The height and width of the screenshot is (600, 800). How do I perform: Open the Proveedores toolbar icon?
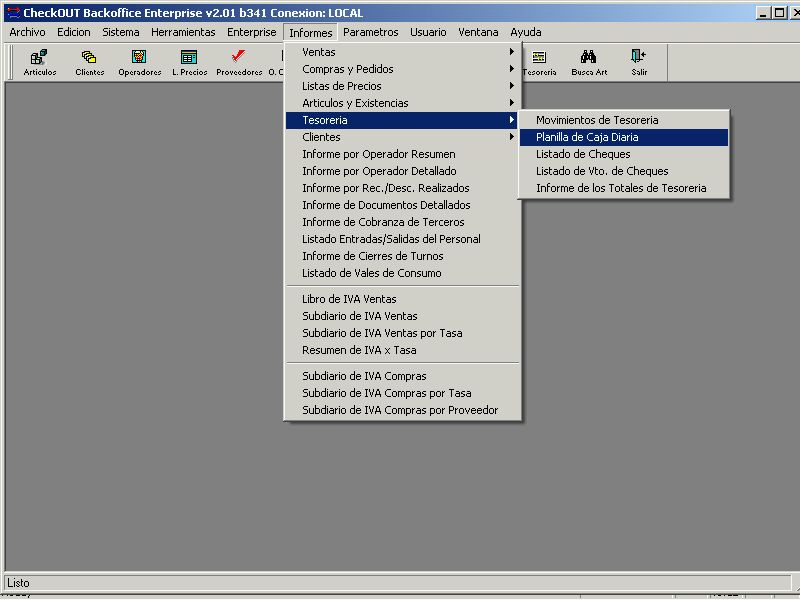coord(239,62)
